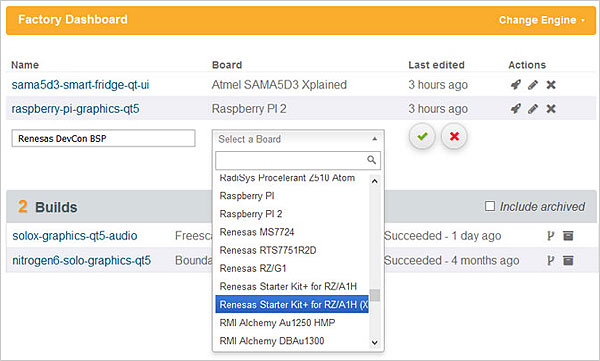Open sama5d3-smart-fridge-qt-ui project link
Viewport: 600px width, 361px height.
pos(80,85)
